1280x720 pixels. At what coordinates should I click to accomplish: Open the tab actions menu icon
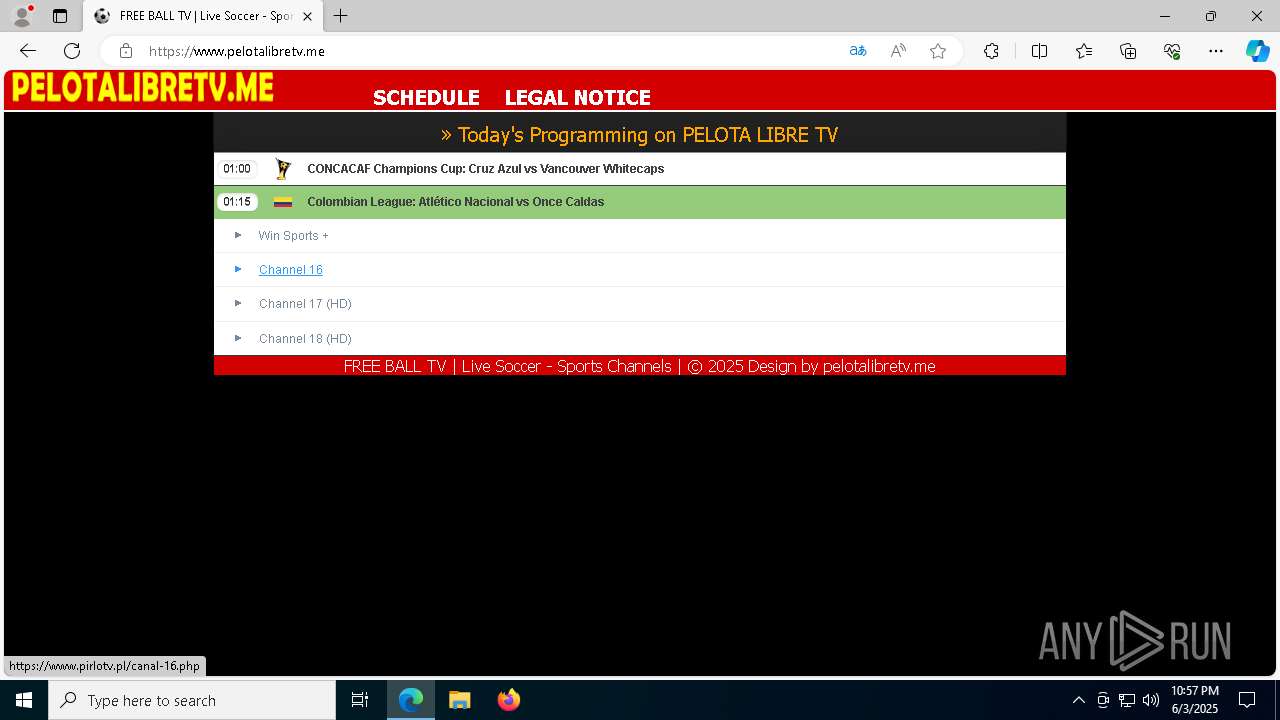pyautogui.click(x=60, y=16)
